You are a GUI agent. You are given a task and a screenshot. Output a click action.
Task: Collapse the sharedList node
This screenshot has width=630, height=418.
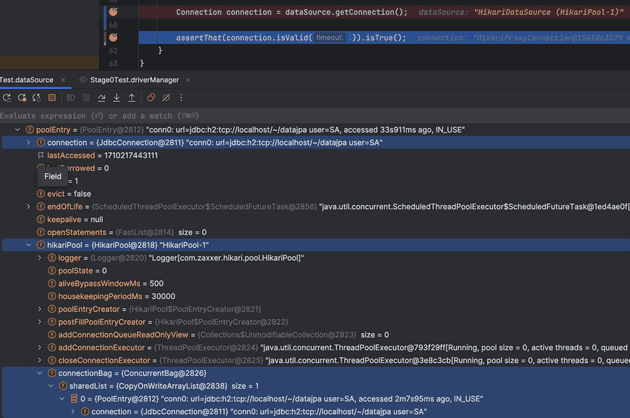[x=51, y=386]
